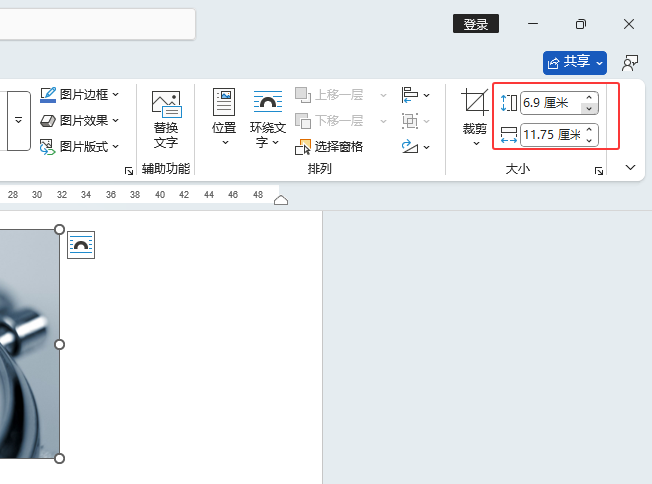Open the 大小 size dialog launcher
The image size is (652, 484).
pos(599,171)
